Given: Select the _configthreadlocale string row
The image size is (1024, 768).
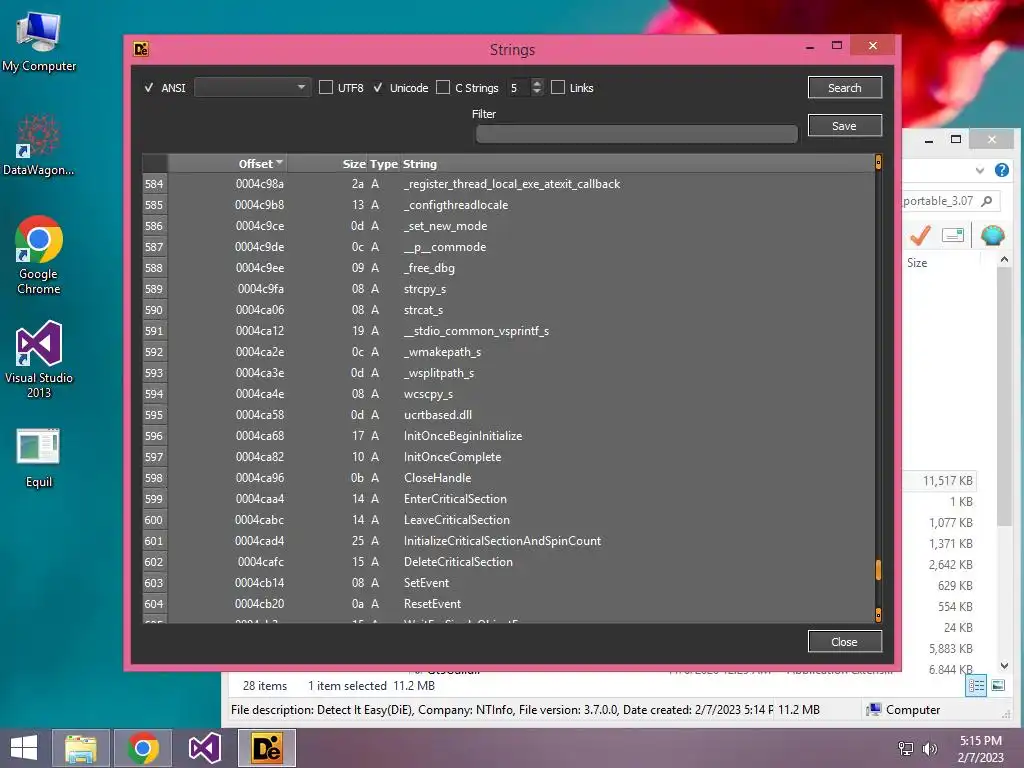Looking at the screenshot, I should point(508,205).
